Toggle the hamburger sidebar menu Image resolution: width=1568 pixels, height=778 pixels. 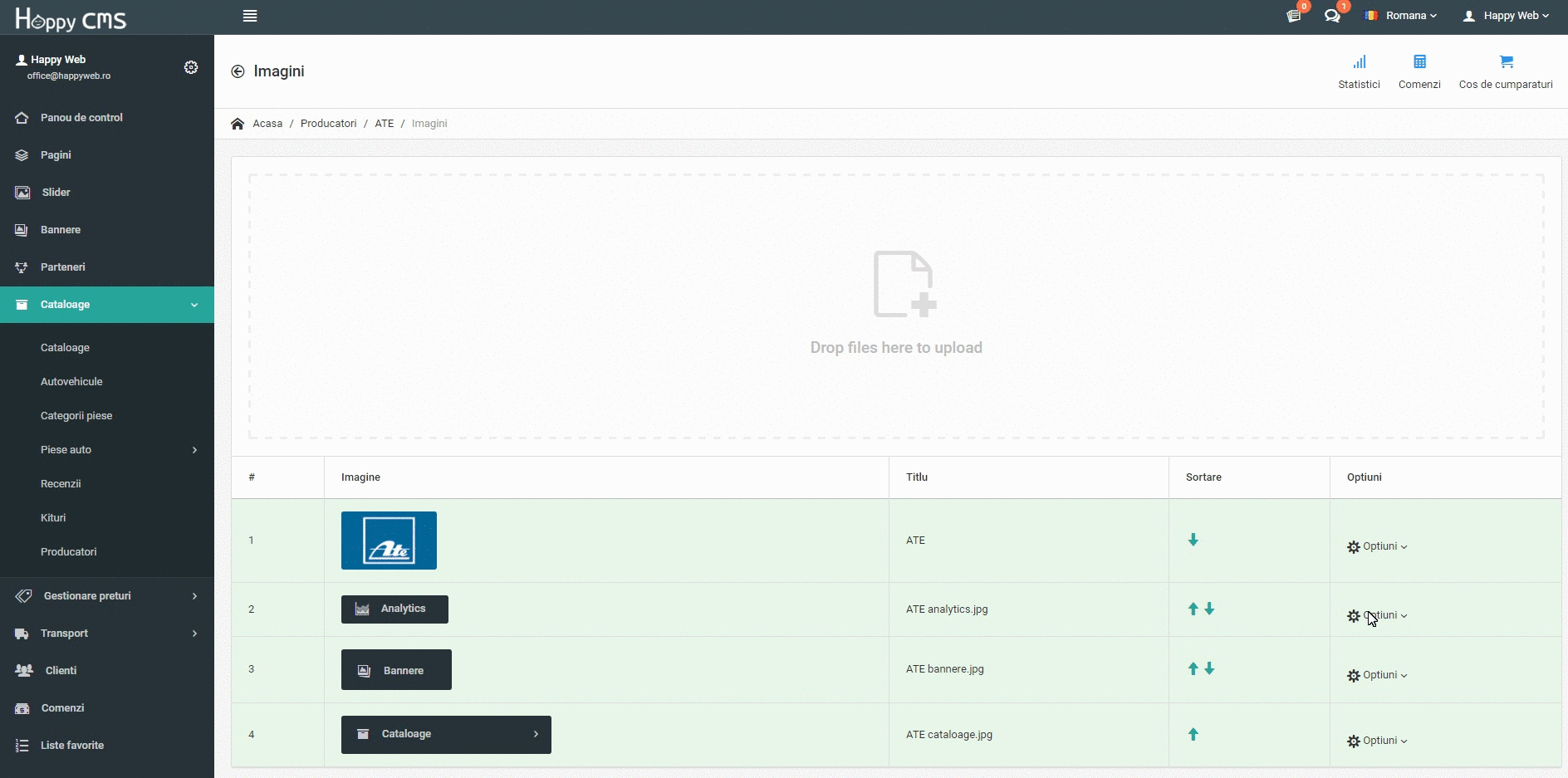(x=250, y=16)
